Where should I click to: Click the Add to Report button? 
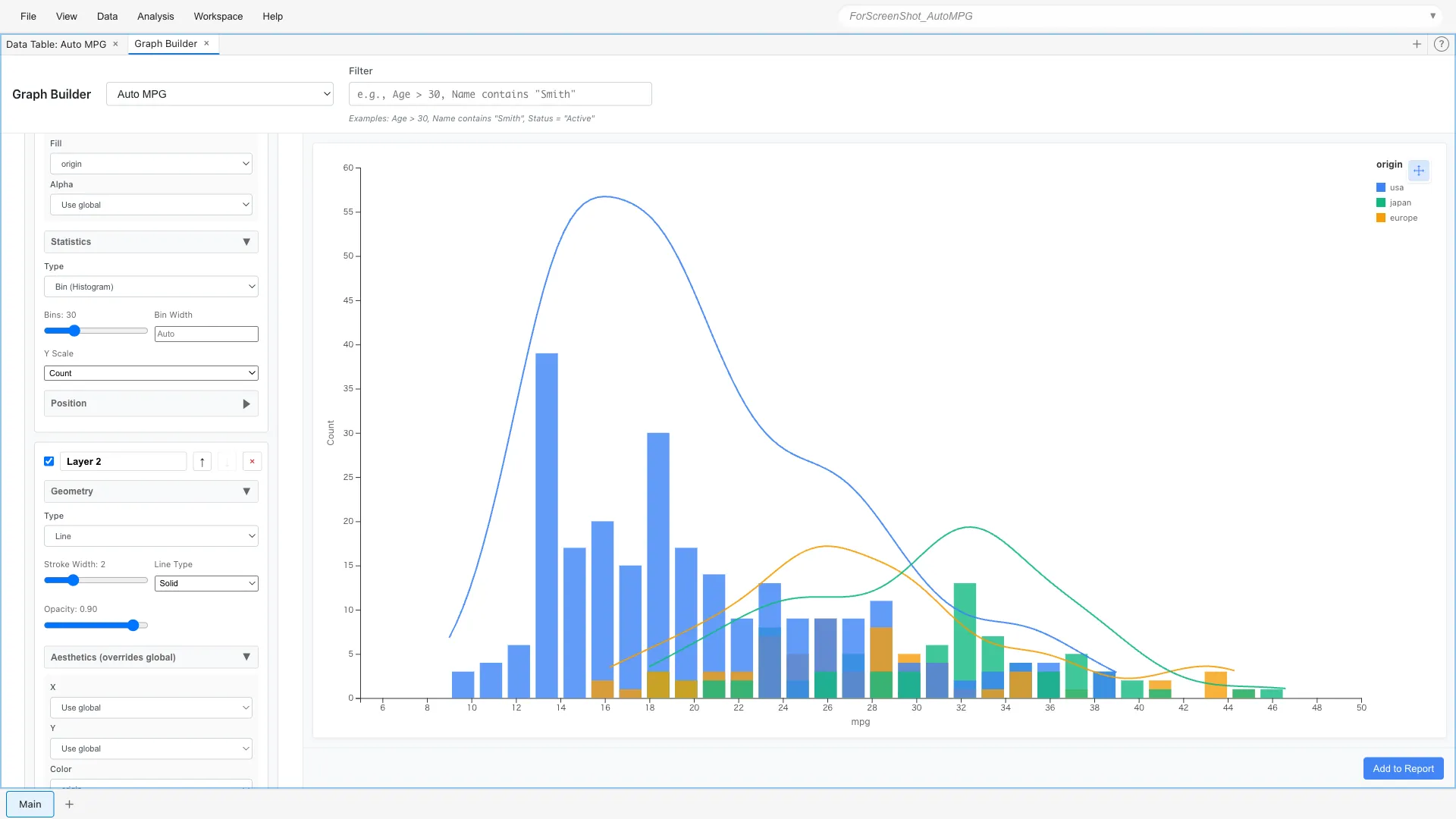coord(1402,768)
